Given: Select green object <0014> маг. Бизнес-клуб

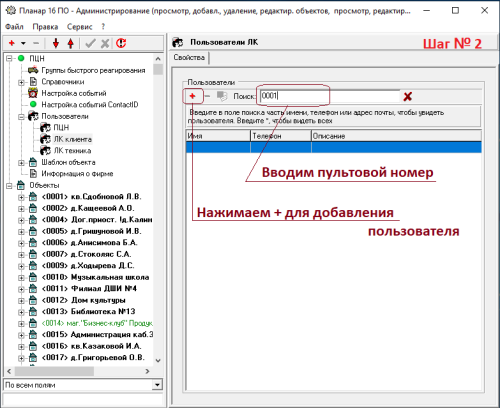Looking at the screenshot, I should (x=97, y=323).
